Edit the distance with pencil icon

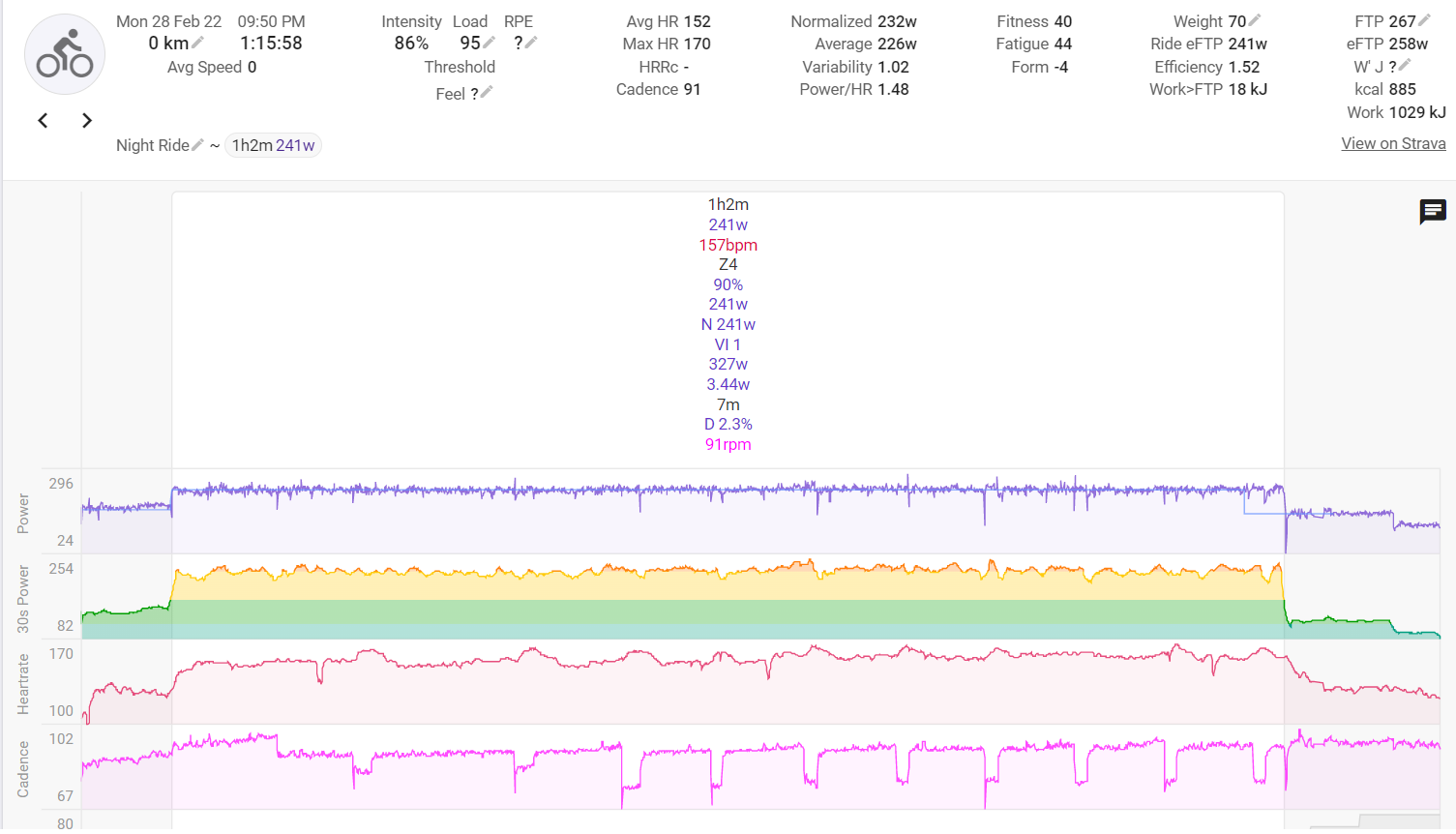198,43
